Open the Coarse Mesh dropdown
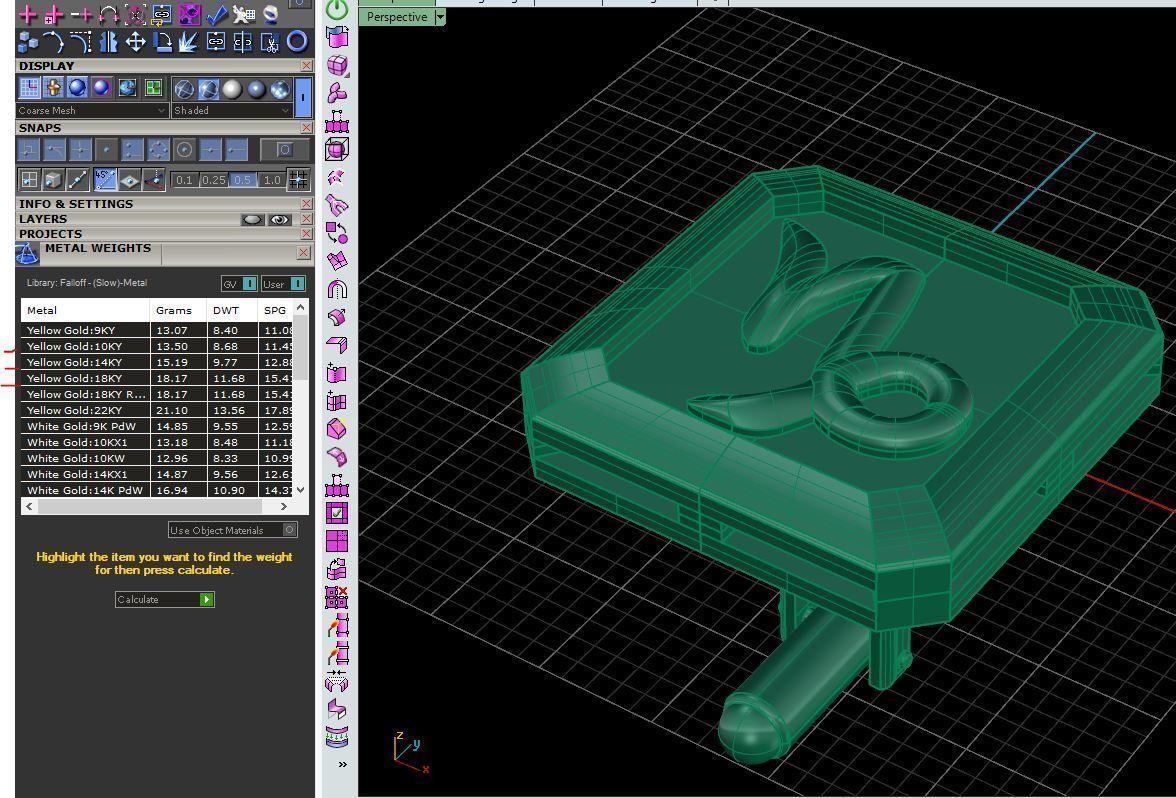 (92, 110)
